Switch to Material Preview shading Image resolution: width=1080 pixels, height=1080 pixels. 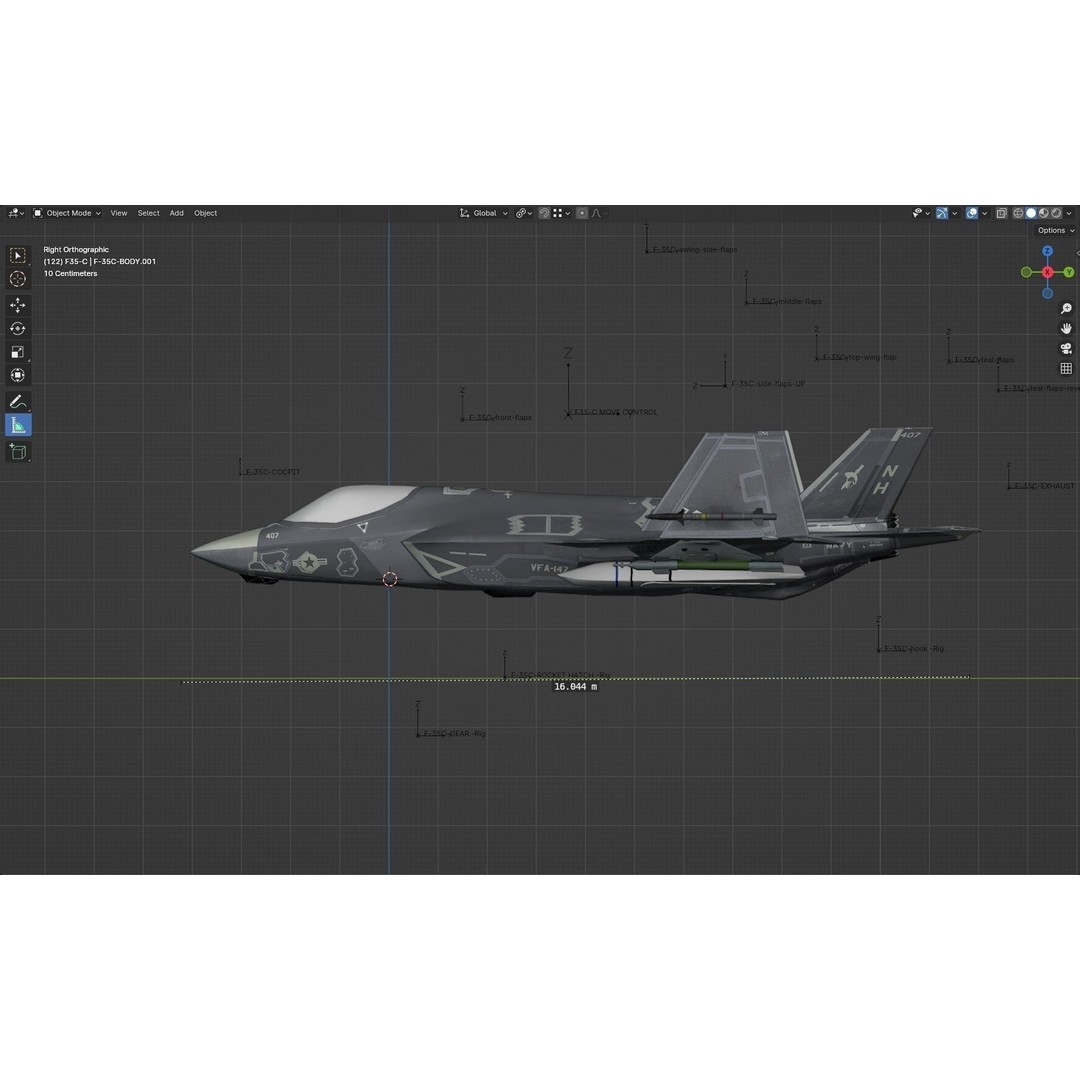click(x=1043, y=214)
